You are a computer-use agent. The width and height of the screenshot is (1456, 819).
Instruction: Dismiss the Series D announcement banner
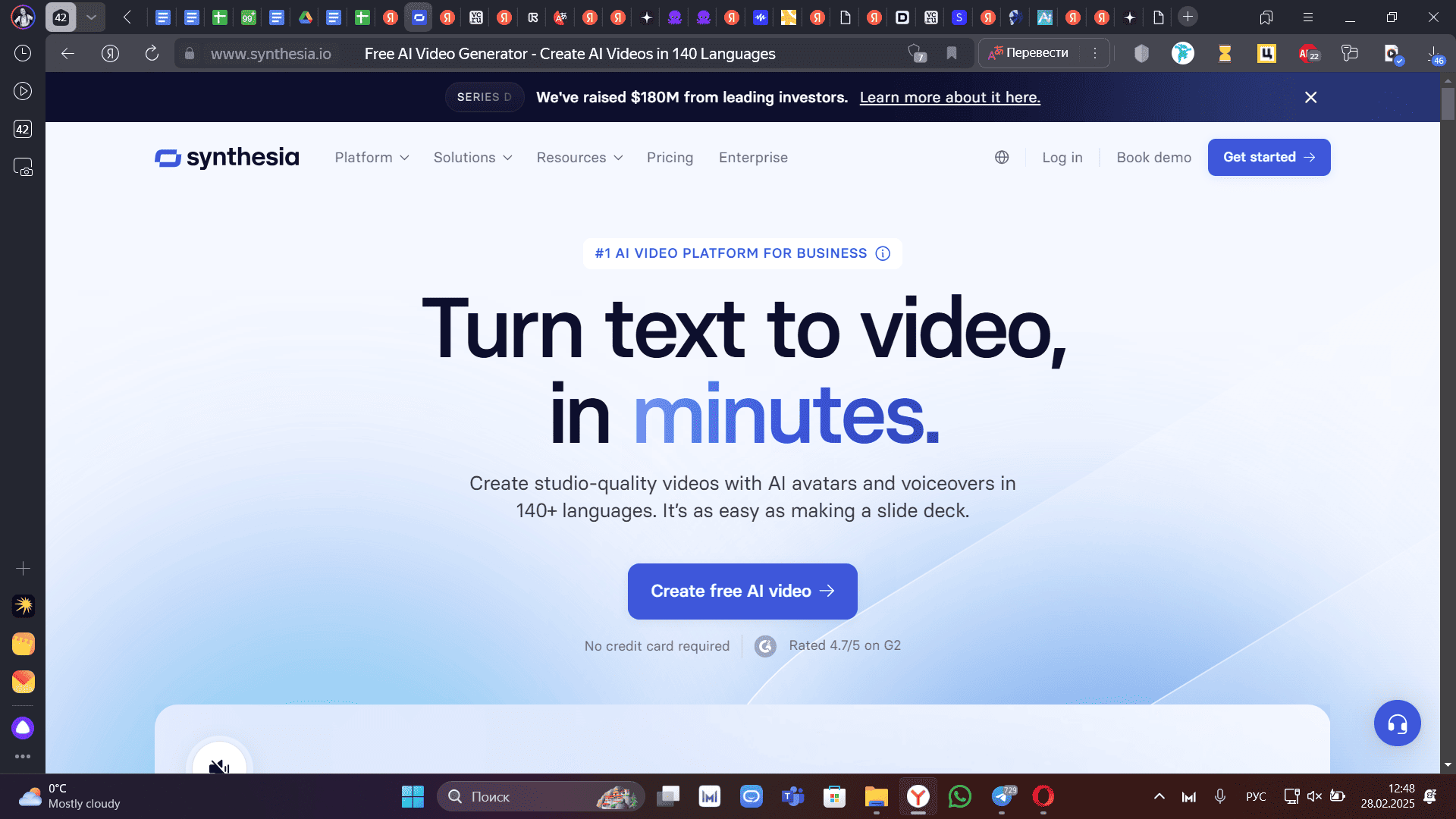tap(1310, 97)
